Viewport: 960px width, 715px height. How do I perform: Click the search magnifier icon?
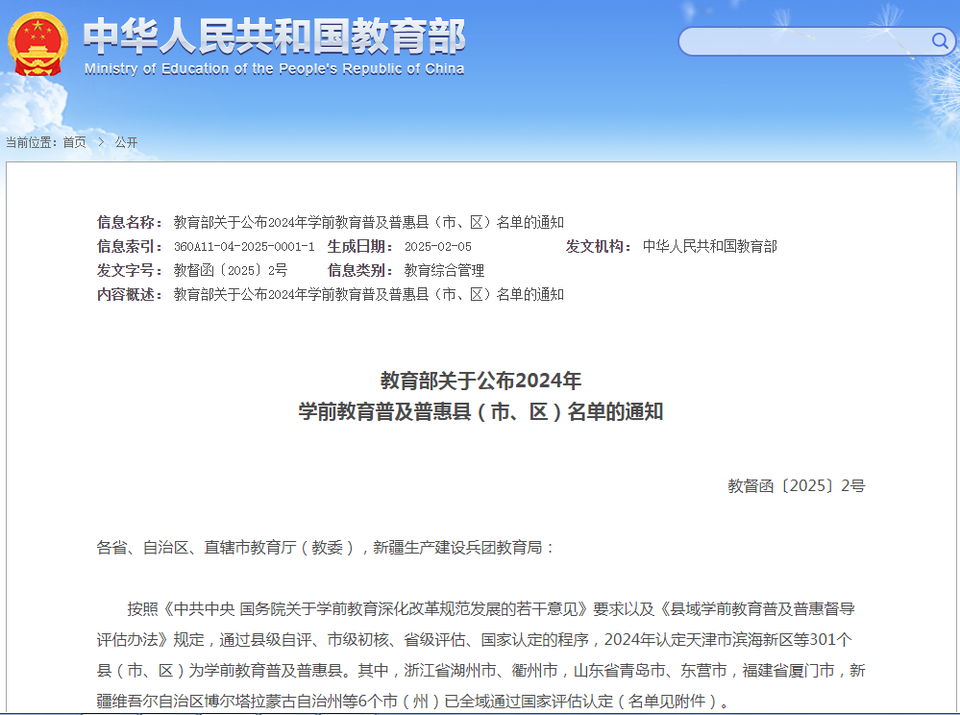click(940, 41)
